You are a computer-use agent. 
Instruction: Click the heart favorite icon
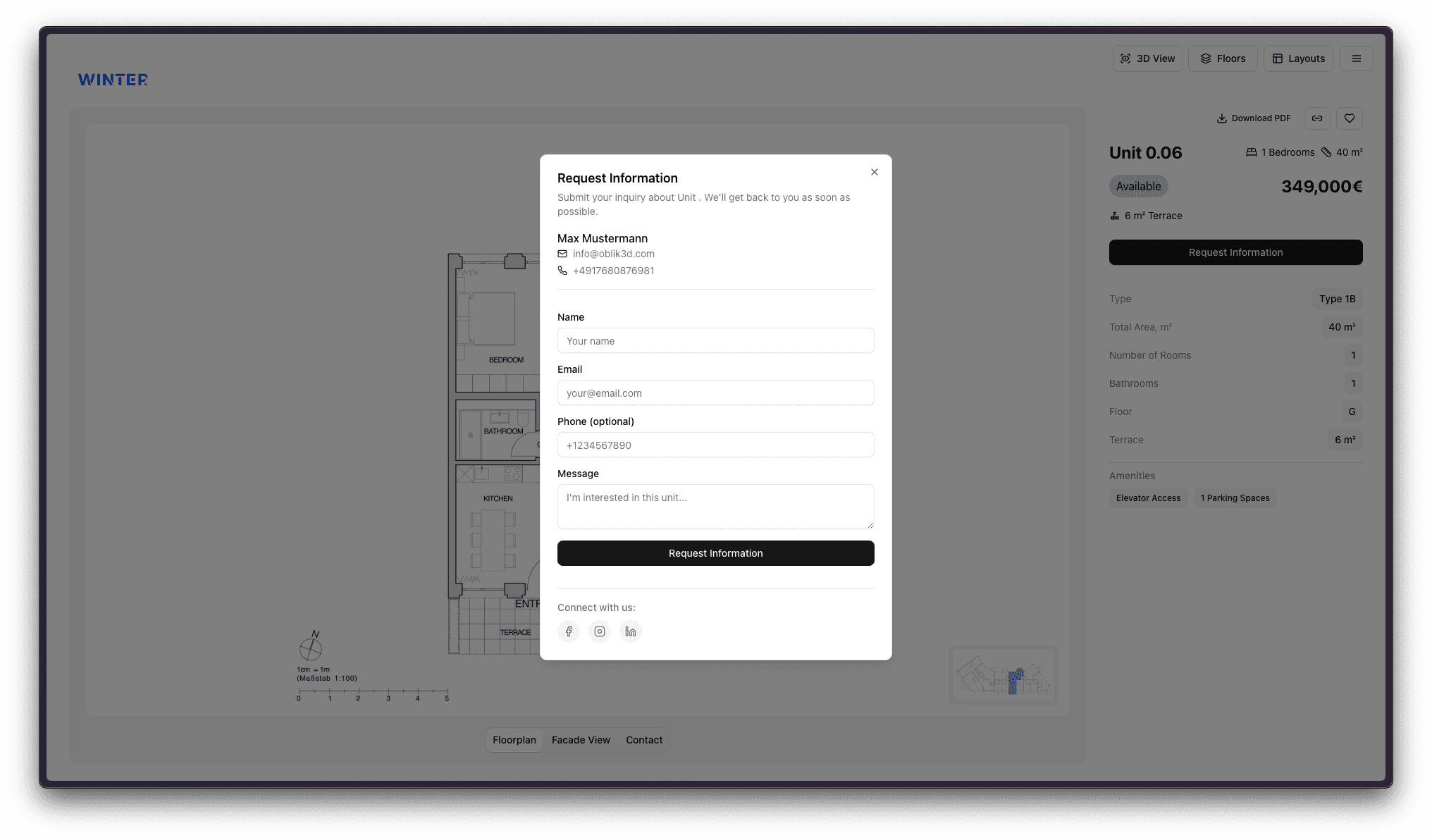1349,118
